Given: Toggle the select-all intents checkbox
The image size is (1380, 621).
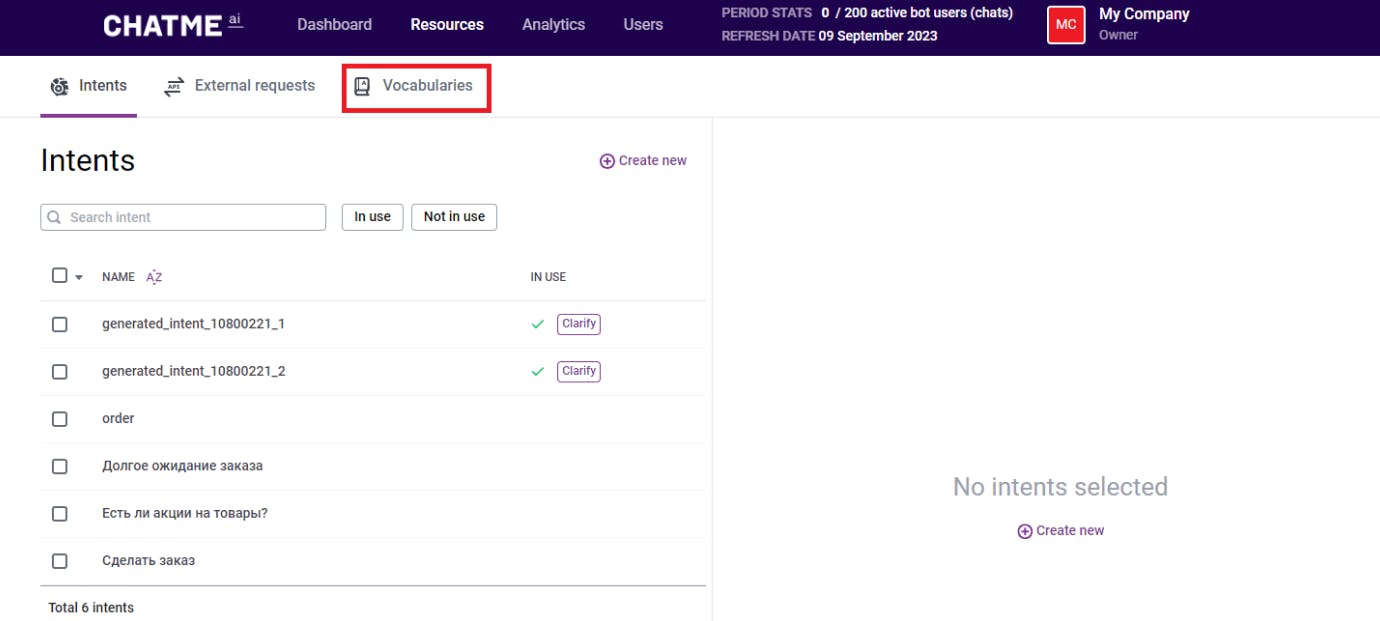Looking at the screenshot, I should click(x=59, y=276).
